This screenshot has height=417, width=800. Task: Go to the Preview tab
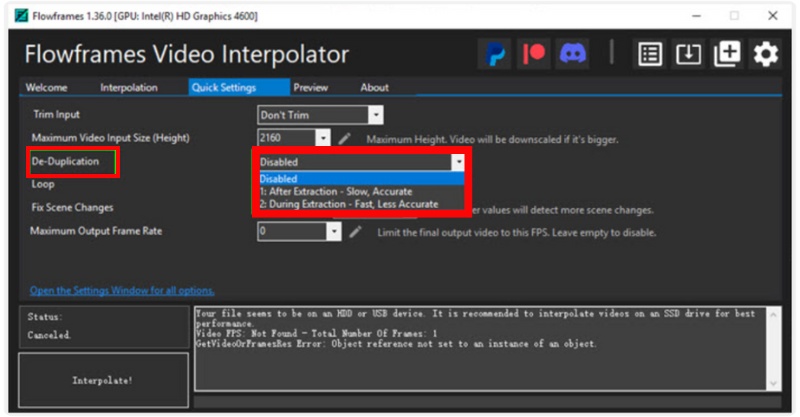[310, 88]
